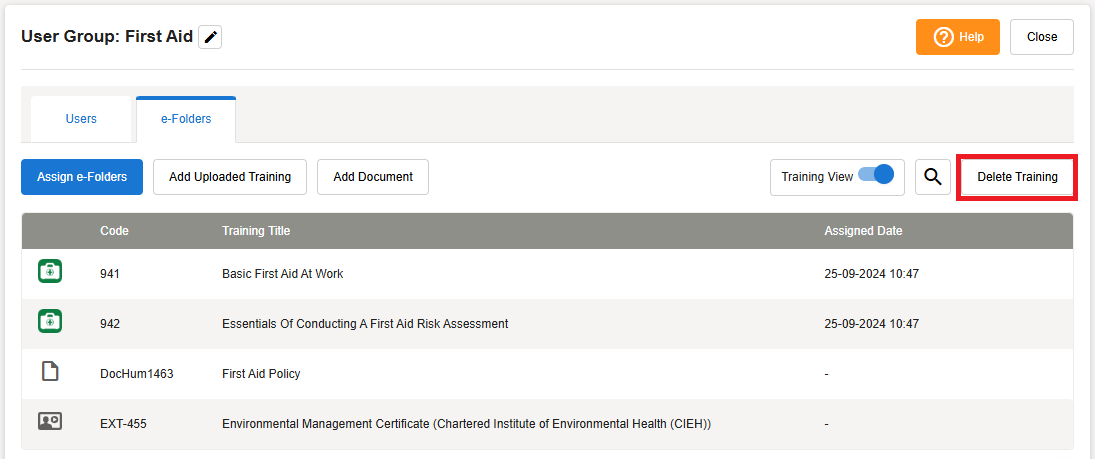1095x459 pixels.
Task: Sort by the Code column header
Action: coord(114,231)
